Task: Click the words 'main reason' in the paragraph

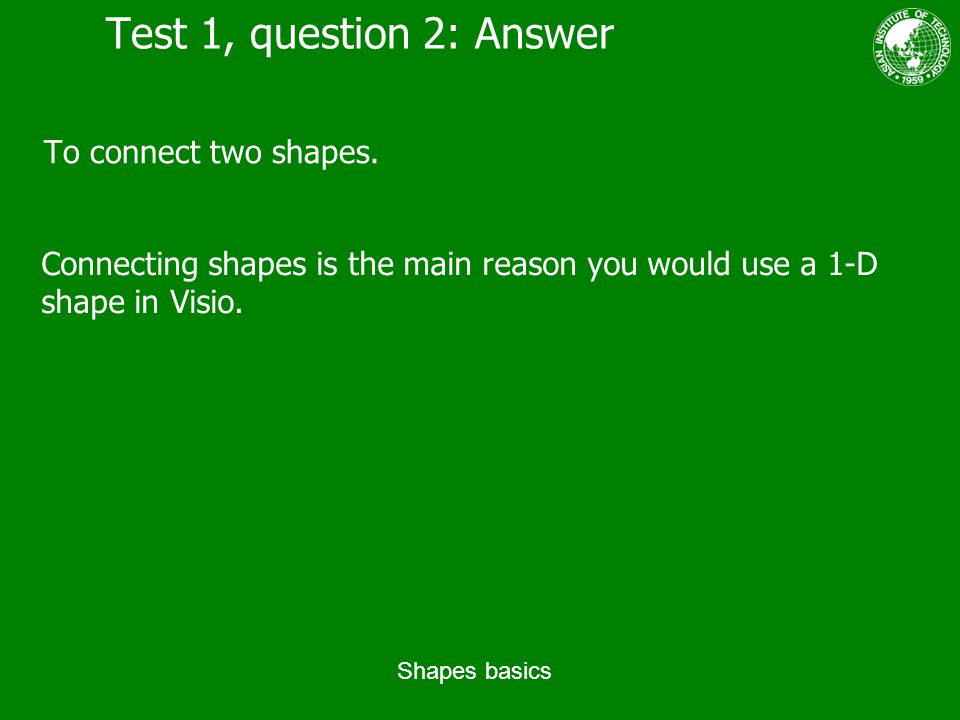Action: tap(490, 264)
